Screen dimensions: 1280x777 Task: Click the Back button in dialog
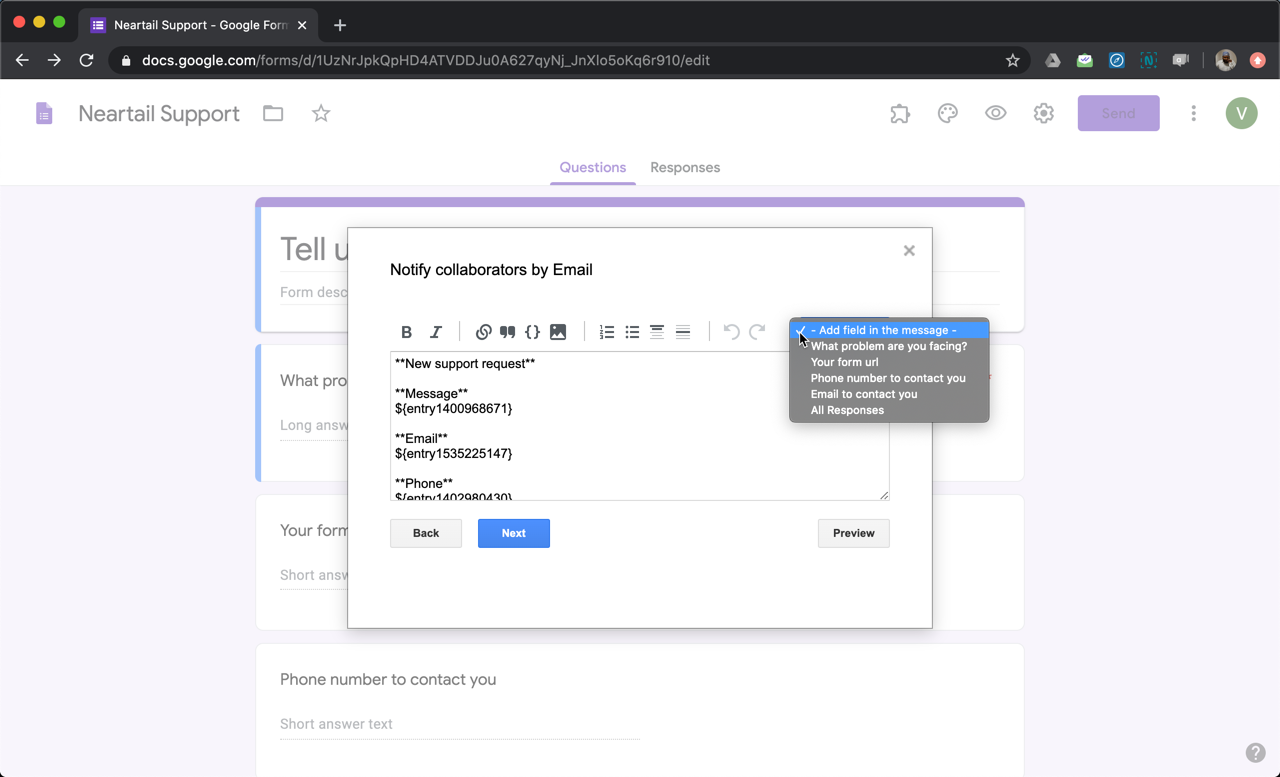[426, 533]
